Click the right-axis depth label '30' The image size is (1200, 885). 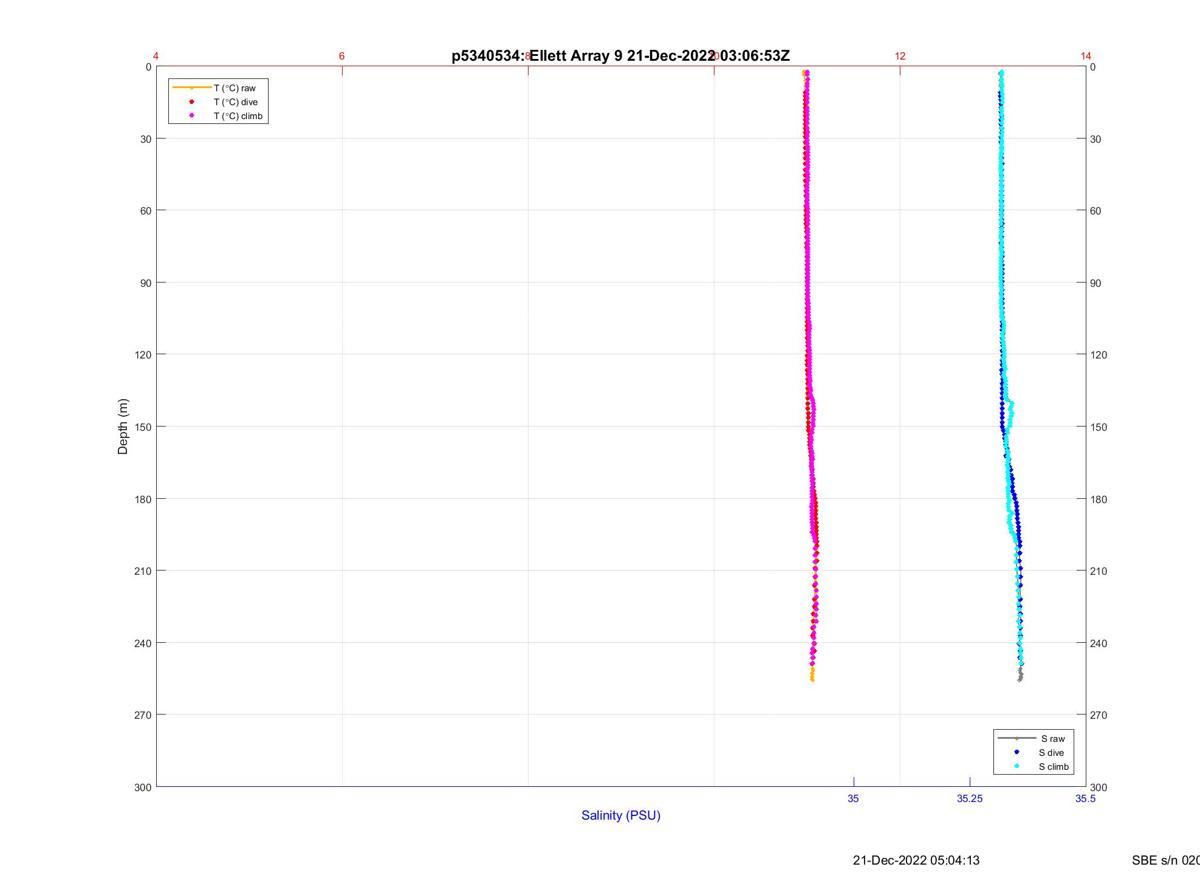coord(1096,139)
